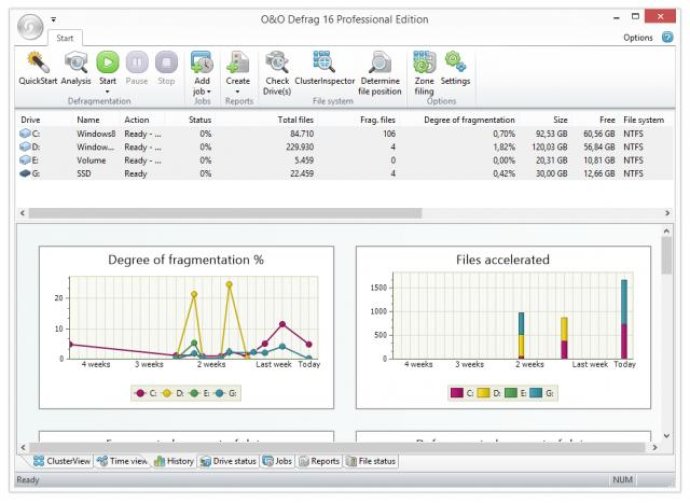Open Settings gear icon in ribbon
Image resolution: width=690 pixels, height=503 pixels.
(455, 61)
